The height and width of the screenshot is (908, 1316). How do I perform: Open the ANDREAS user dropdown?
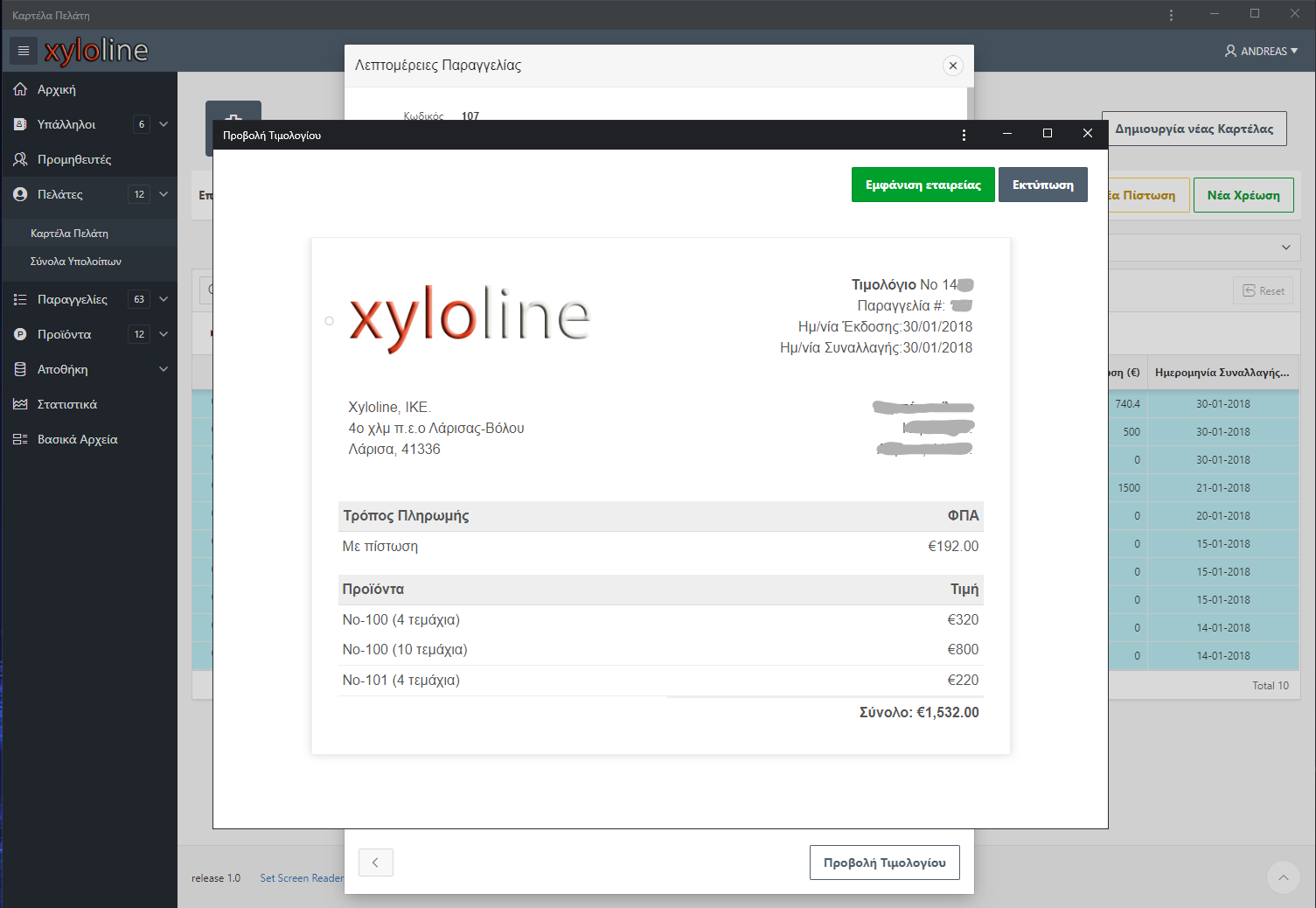(x=1262, y=51)
